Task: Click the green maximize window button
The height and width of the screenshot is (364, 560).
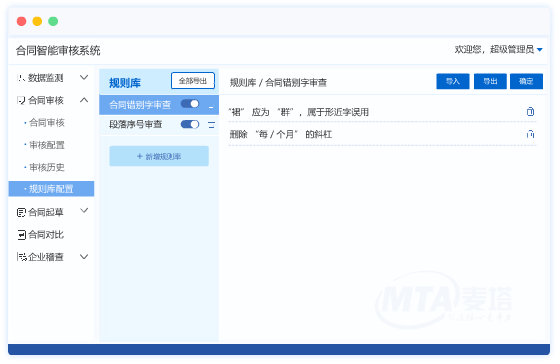Action: 53,21
